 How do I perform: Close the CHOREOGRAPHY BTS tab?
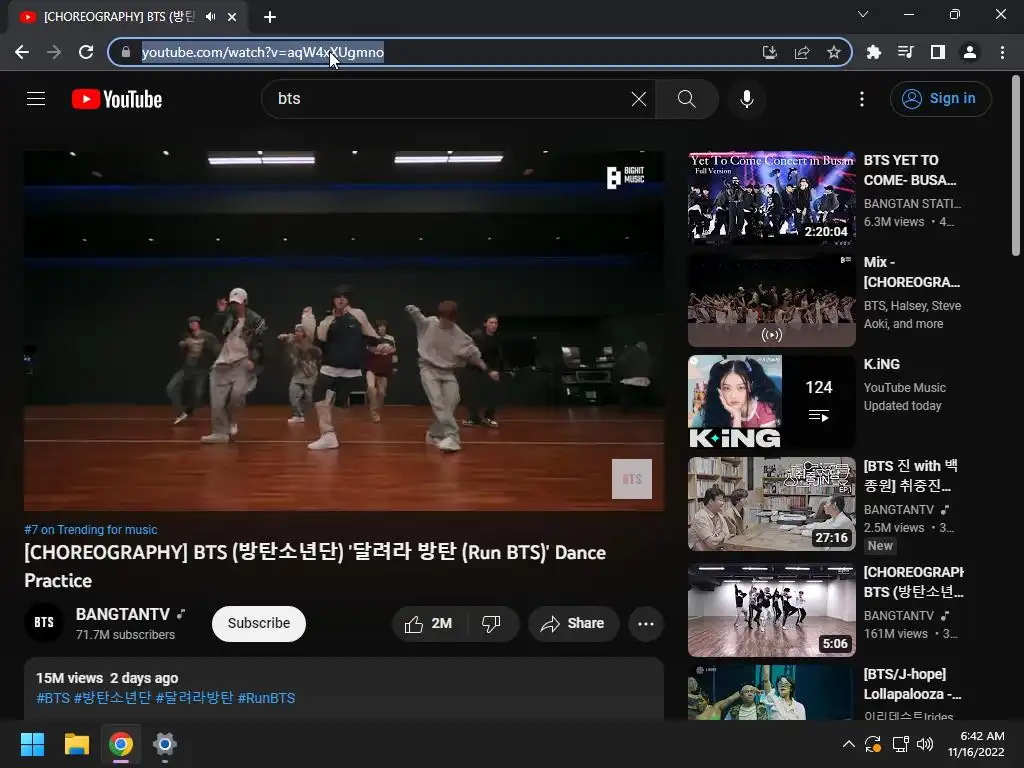[x=232, y=17]
